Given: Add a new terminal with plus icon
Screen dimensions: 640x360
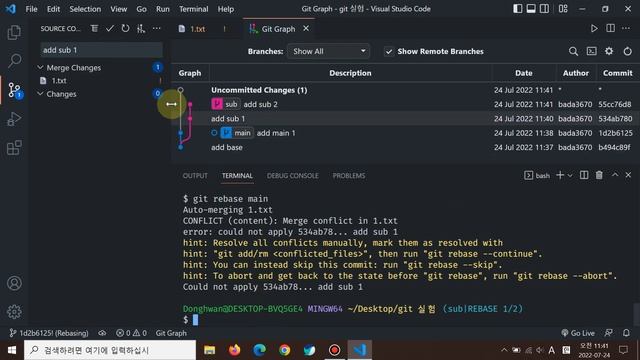Looking at the screenshot, I should pos(560,175).
